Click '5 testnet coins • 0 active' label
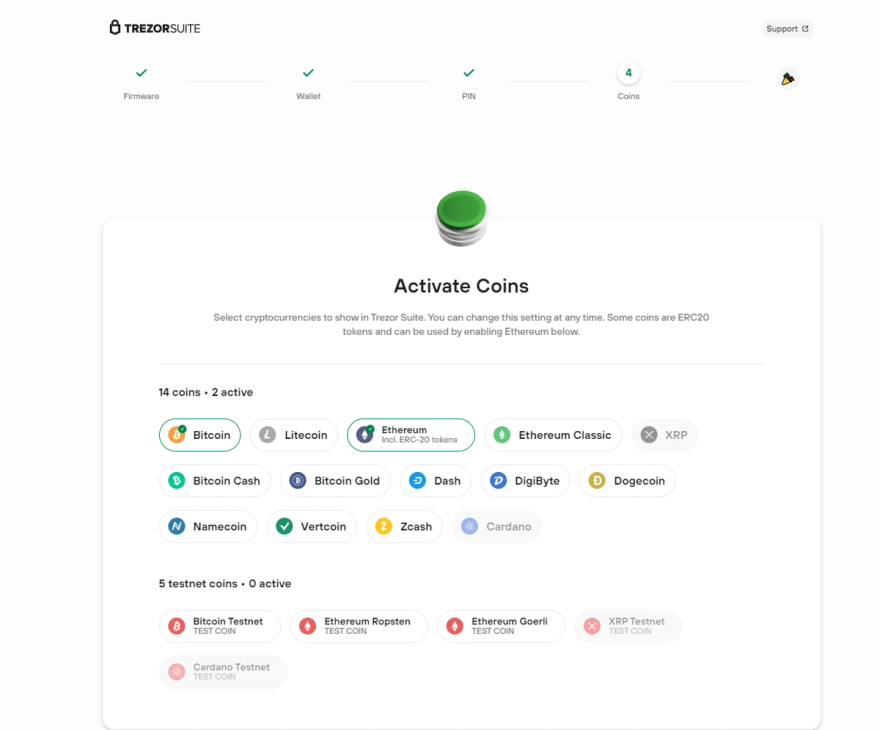The width and height of the screenshot is (880, 730). point(224,584)
